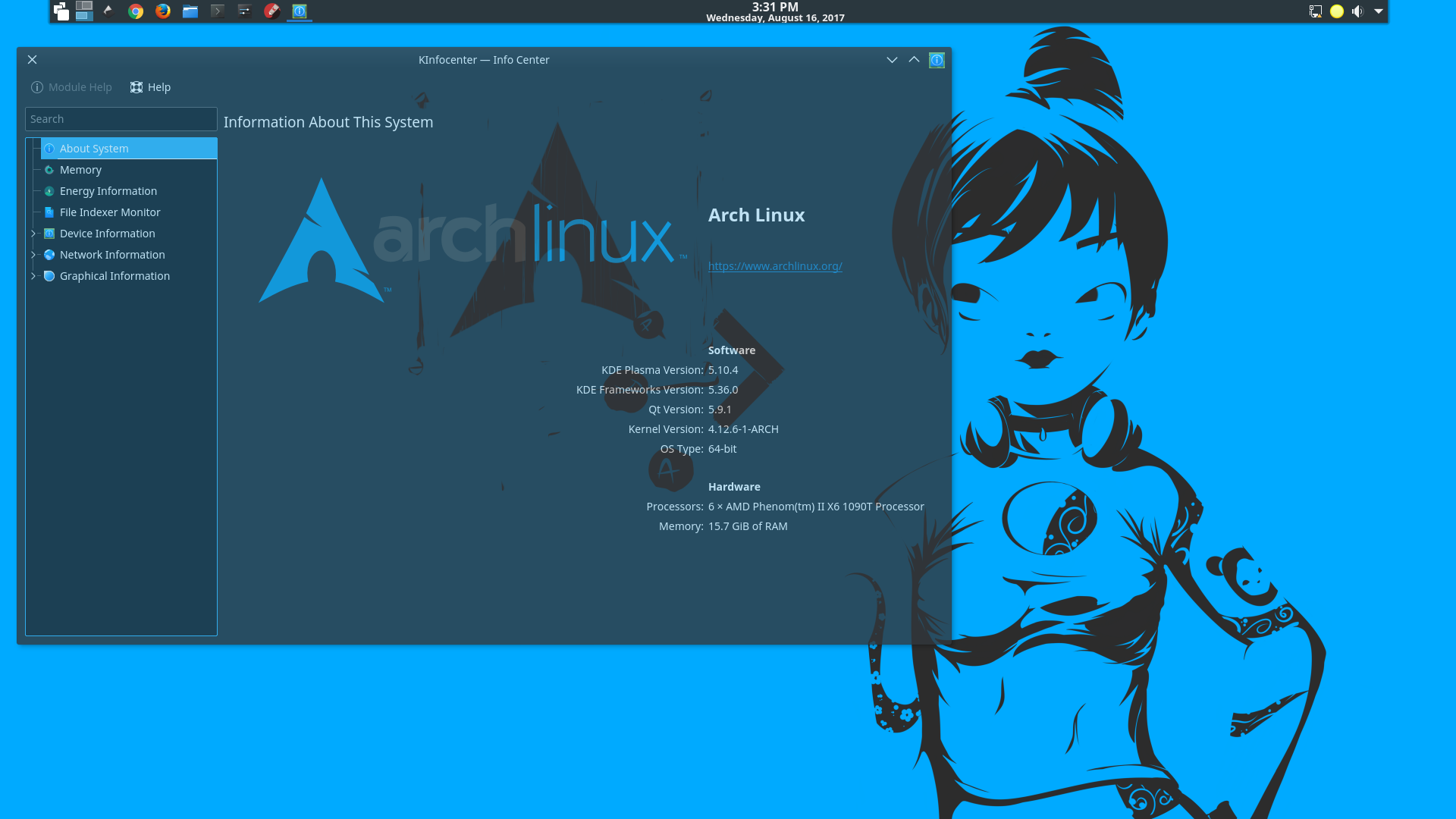Click the yellow circle tray icon
This screenshot has width=1456, height=819.
tap(1337, 11)
